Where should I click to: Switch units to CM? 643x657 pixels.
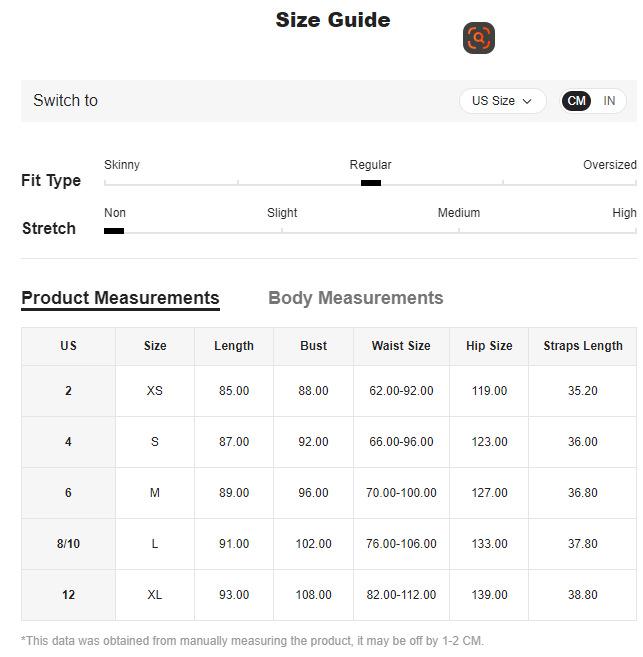coord(576,101)
